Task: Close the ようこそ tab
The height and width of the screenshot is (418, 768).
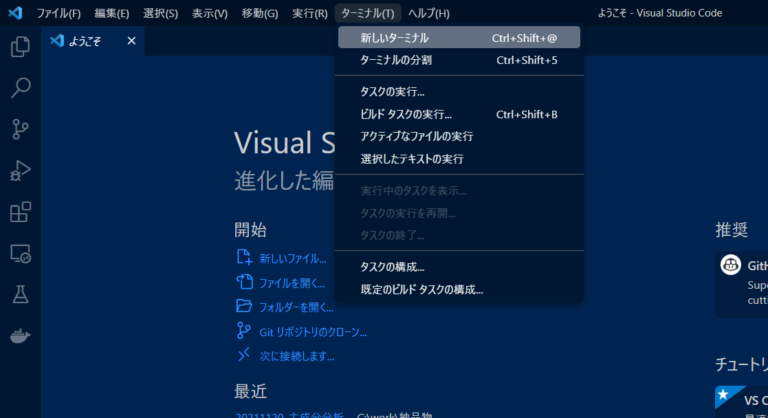Action: click(x=131, y=41)
